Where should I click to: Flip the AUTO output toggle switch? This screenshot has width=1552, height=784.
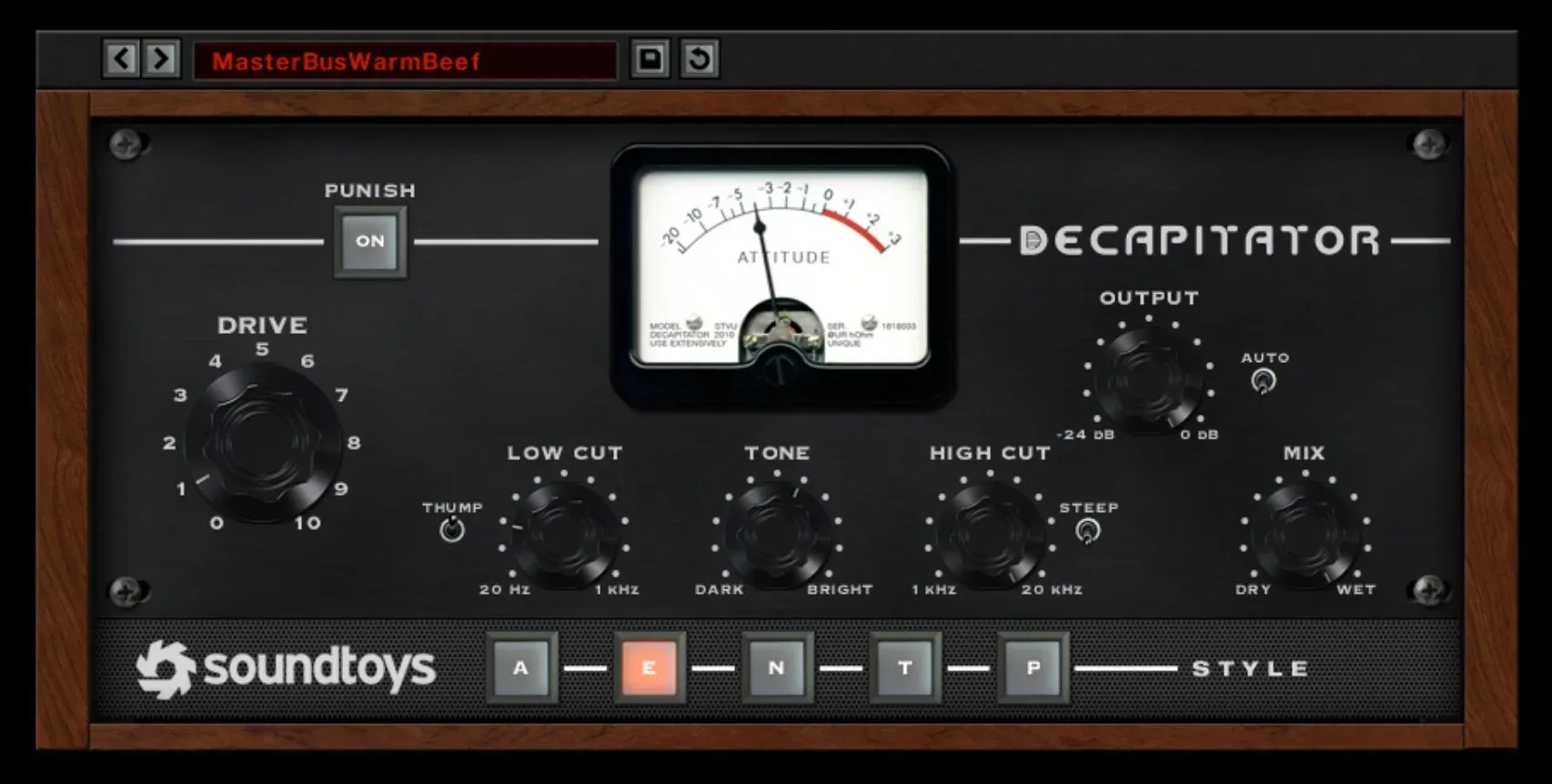(1263, 381)
